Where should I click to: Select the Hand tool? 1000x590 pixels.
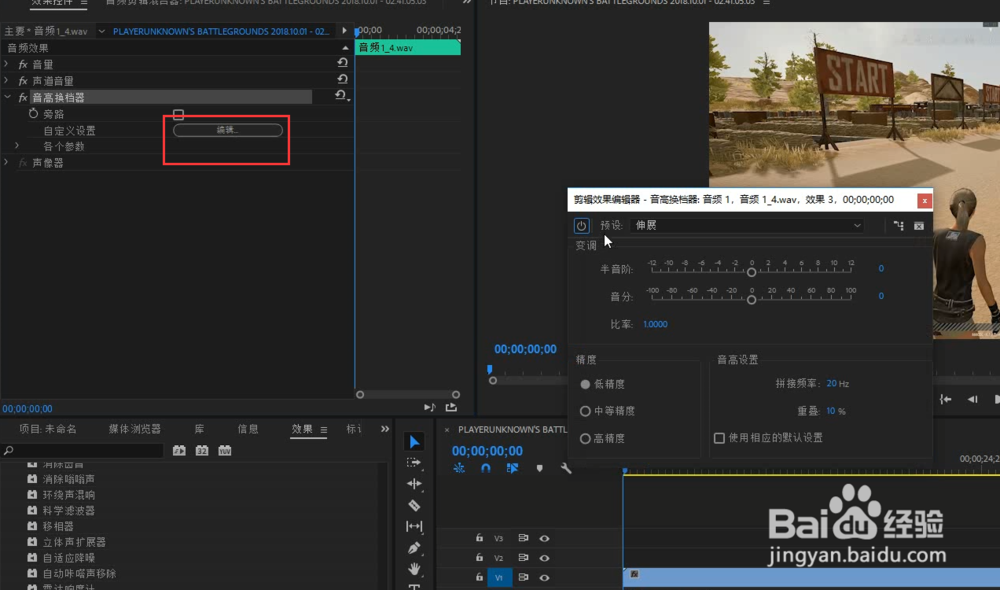(414, 568)
